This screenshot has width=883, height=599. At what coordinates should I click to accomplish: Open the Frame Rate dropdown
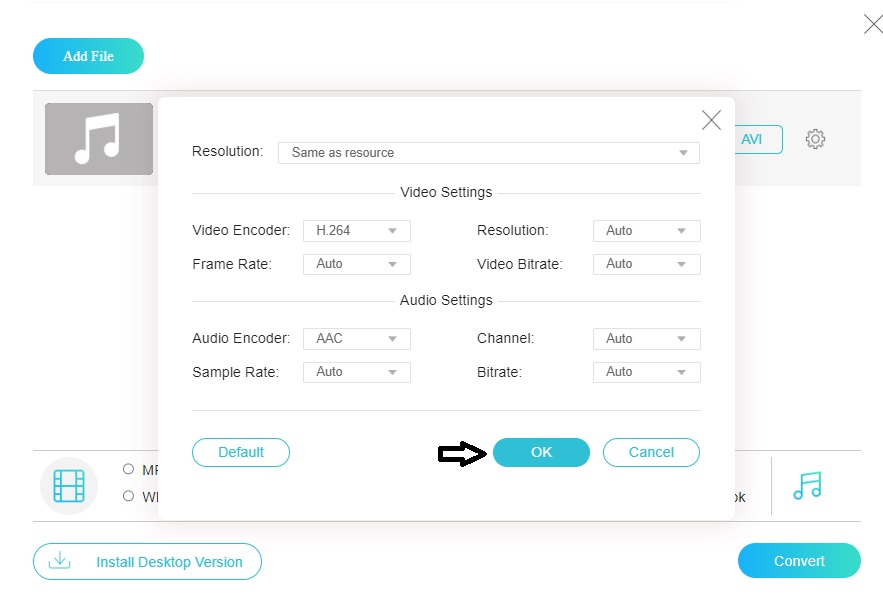[356, 264]
